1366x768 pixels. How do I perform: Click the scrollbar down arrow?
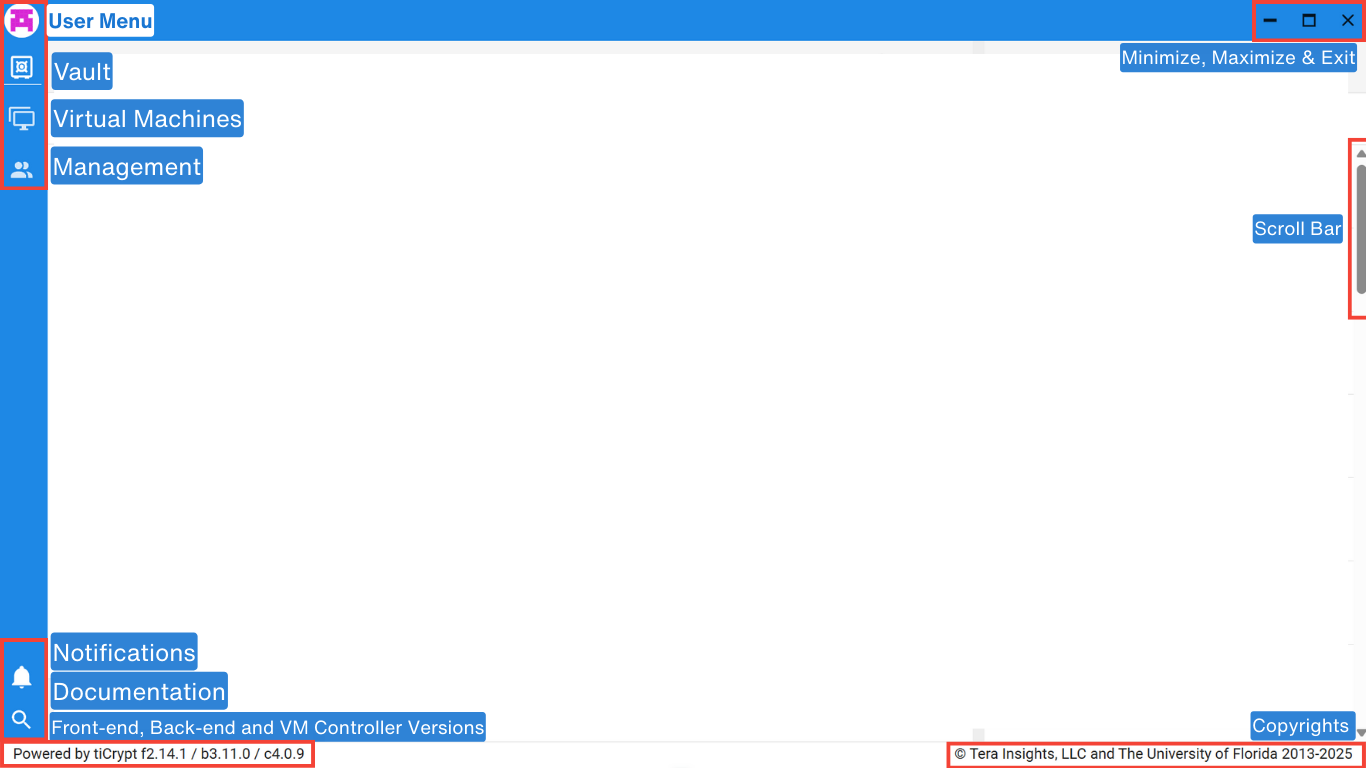coord(1360,733)
